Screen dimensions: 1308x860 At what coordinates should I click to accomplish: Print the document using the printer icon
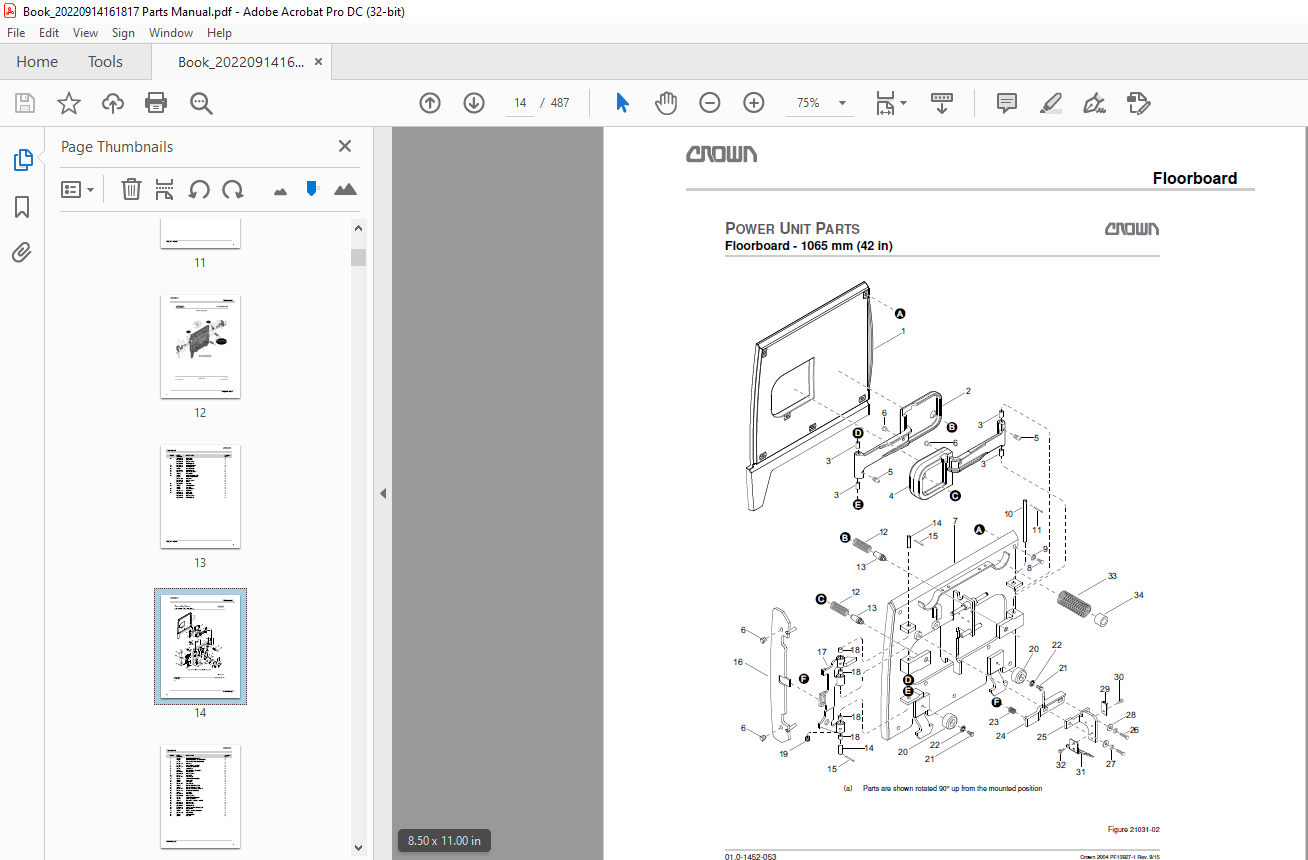click(x=156, y=103)
